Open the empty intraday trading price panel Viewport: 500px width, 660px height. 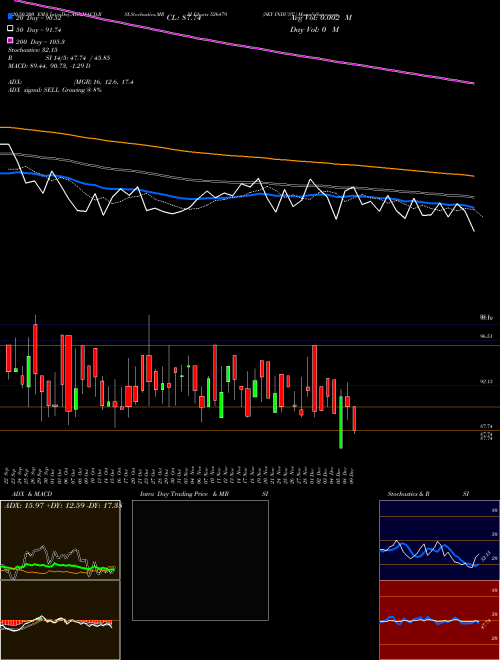click(200, 560)
